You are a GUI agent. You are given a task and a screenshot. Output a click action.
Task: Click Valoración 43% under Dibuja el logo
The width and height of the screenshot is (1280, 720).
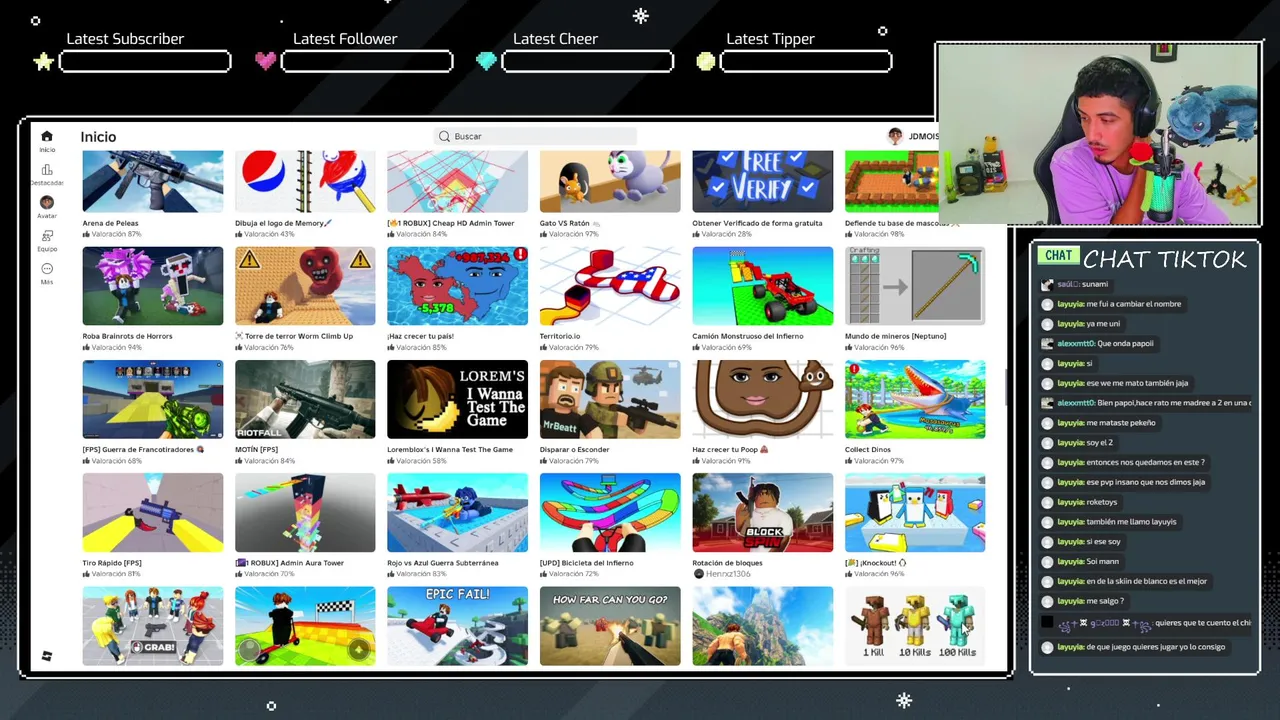coord(269,234)
